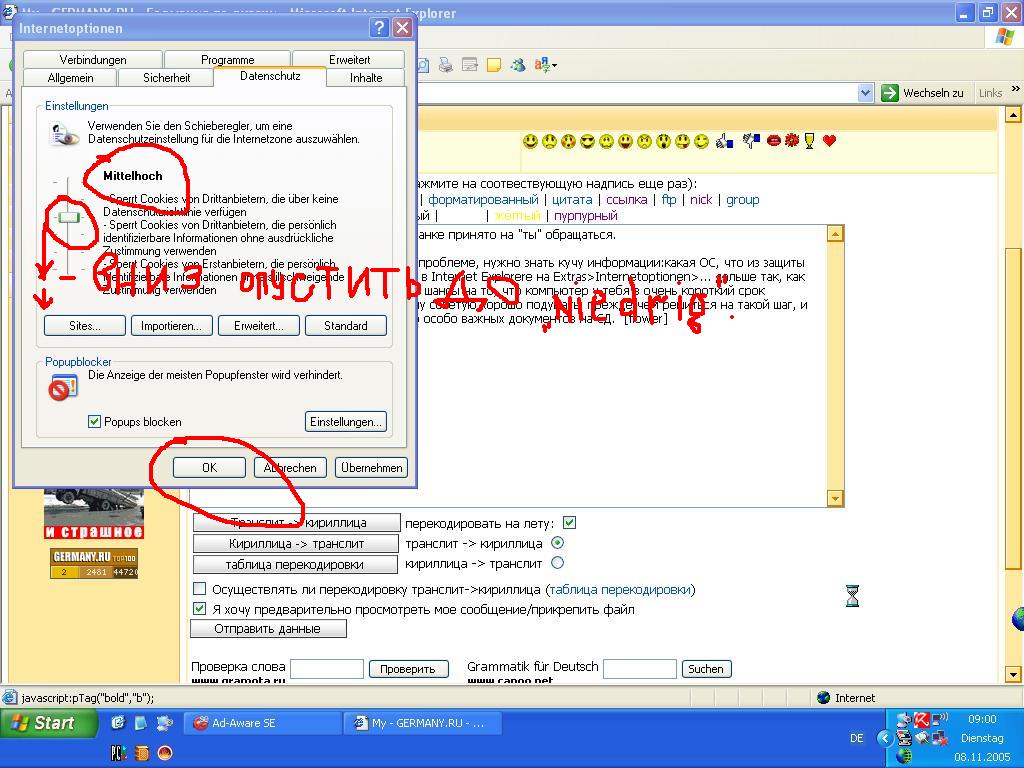Open the address bar dropdown arrow
Screen dimensions: 1024x768
point(865,93)
